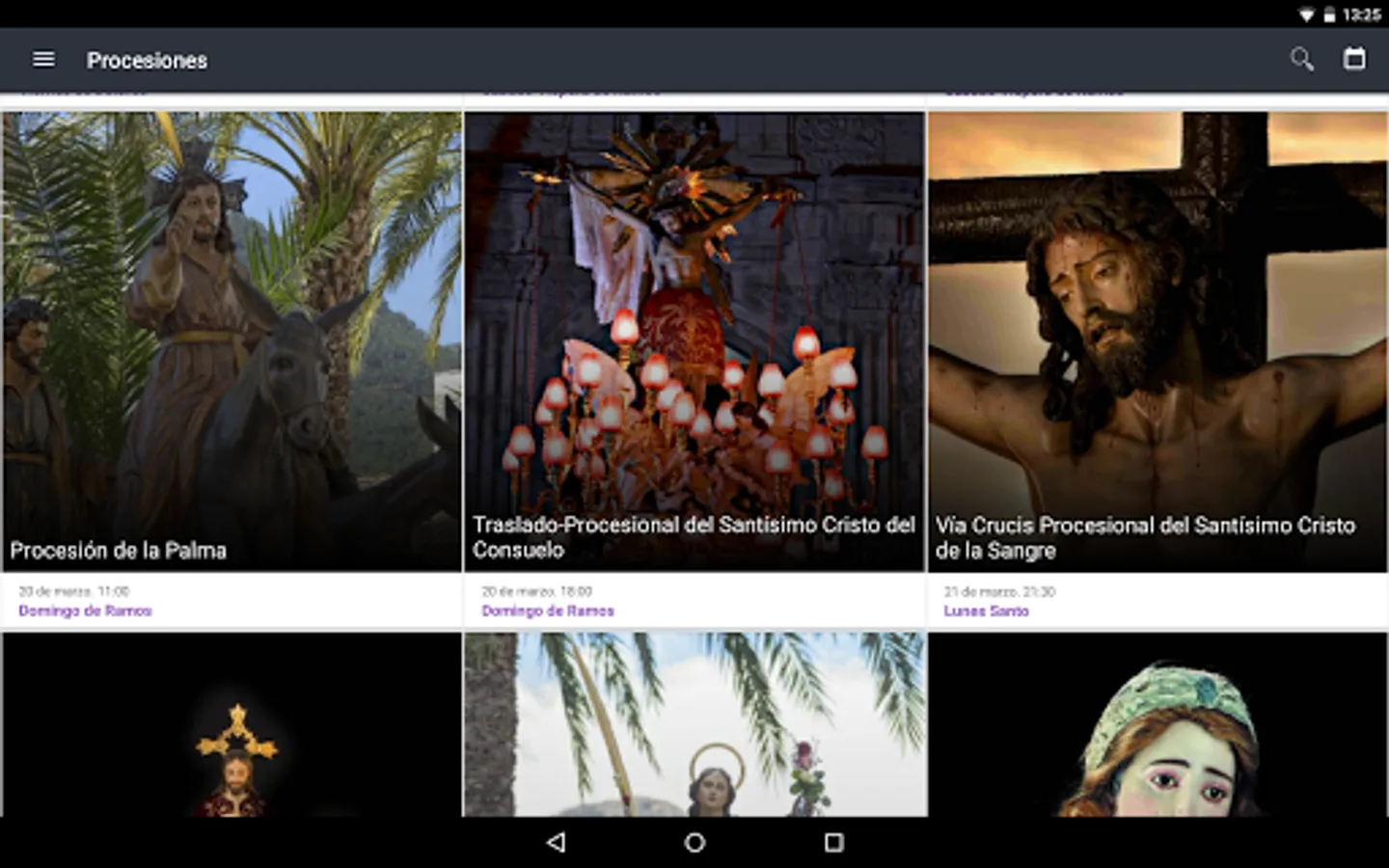Select the 'Traslado-Procesional del Santísimo Cristo del Consuelo' caption

click(694, 537)
